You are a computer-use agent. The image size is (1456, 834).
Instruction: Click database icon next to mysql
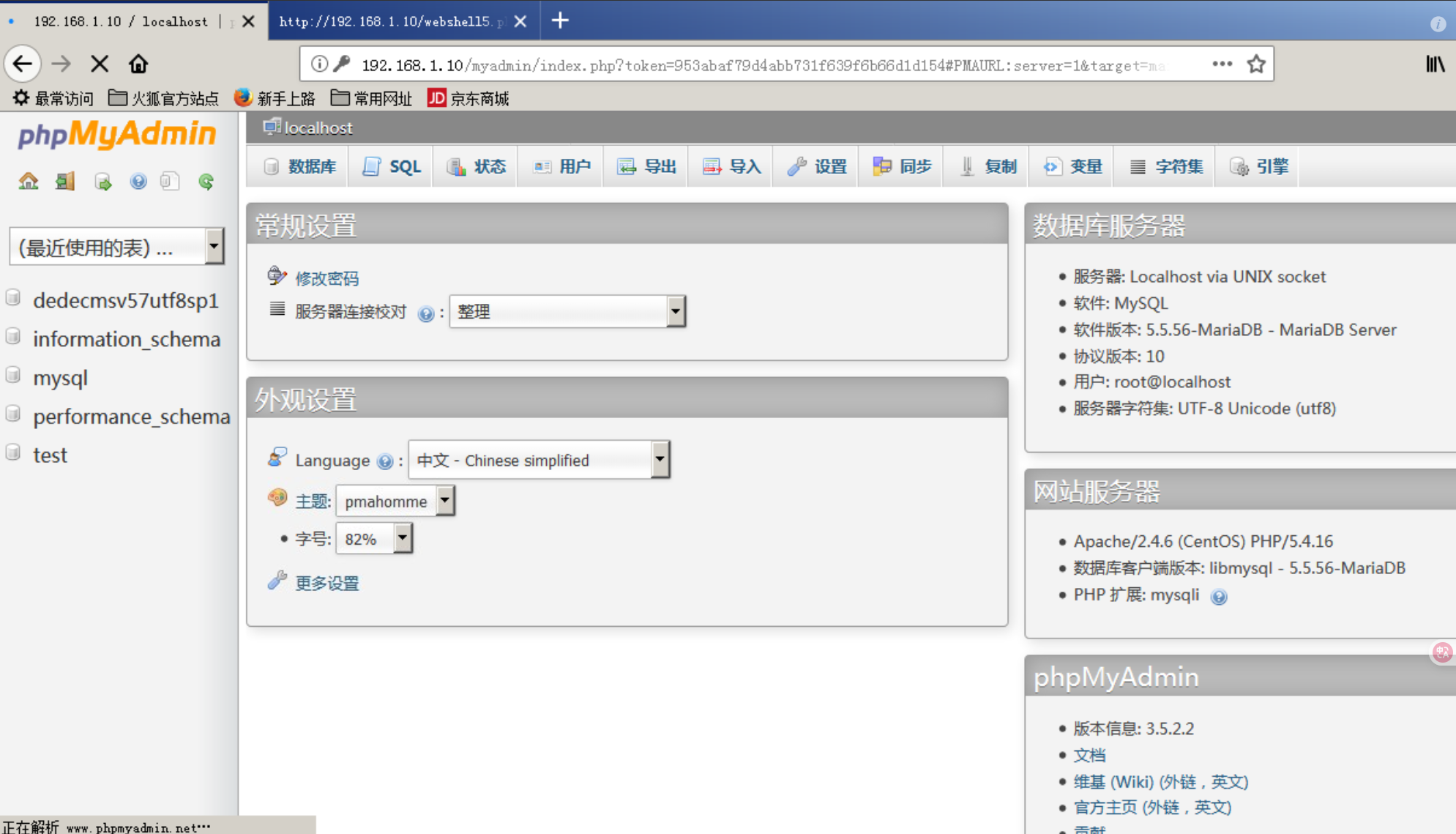pyautogui.click(x=13, y=376)
